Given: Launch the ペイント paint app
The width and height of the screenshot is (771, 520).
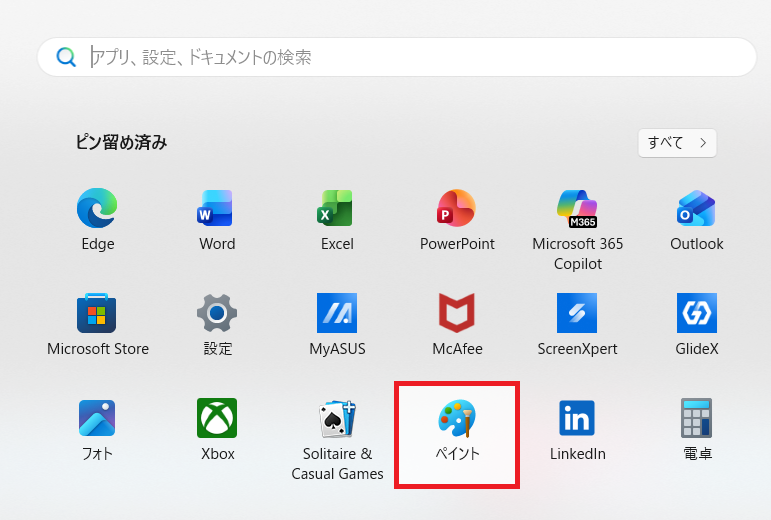Looking at the screenshot, I should [457, 434].
